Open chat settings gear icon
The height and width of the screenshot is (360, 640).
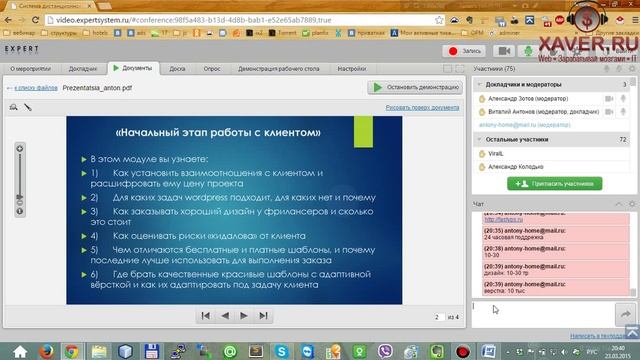pos(632,204)
